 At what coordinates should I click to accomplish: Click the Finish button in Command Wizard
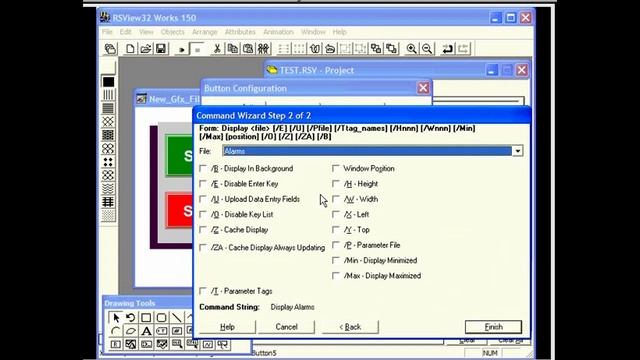pos(493,327)
